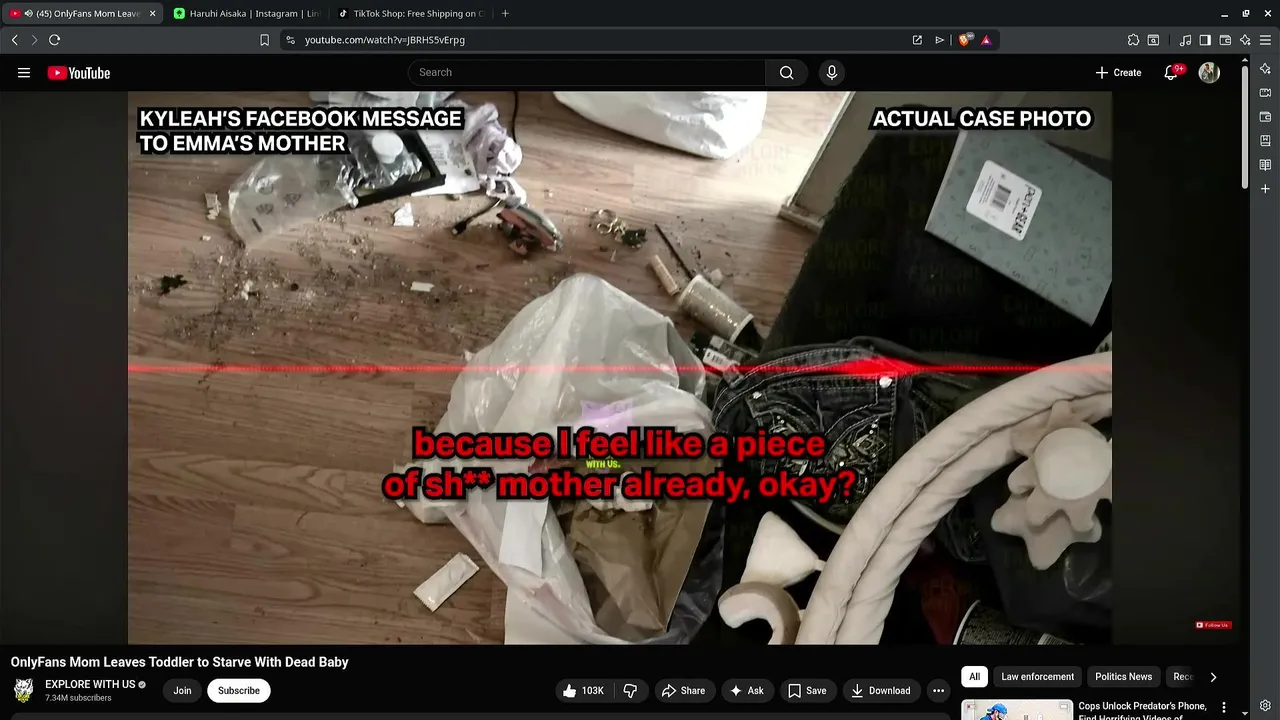This screenshot has height=720, width=1280.
Task: Open Leo AI in the side panel strip
Action: tap(1265, 69)
